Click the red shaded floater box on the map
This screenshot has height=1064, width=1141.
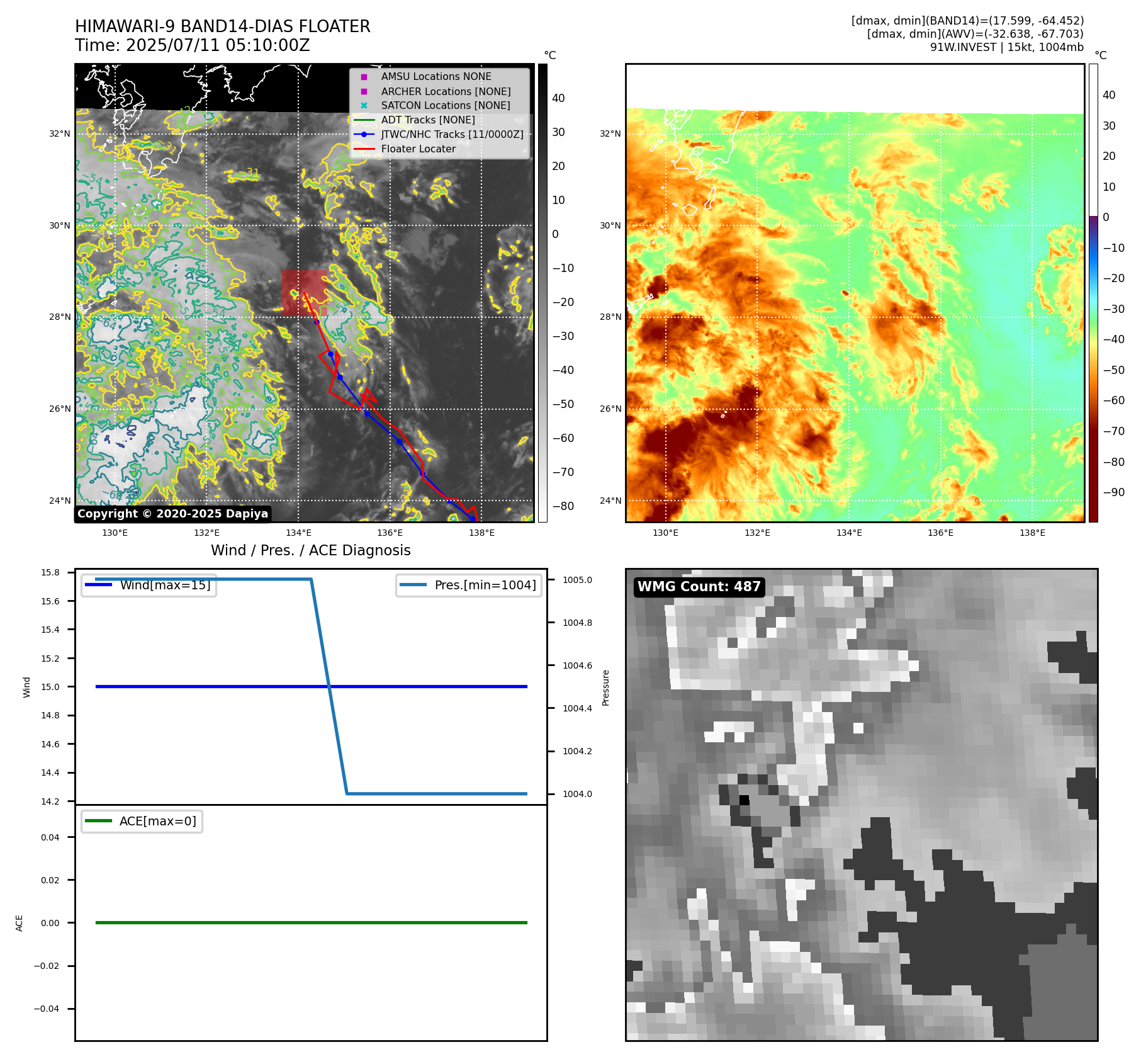pos(305,293)
